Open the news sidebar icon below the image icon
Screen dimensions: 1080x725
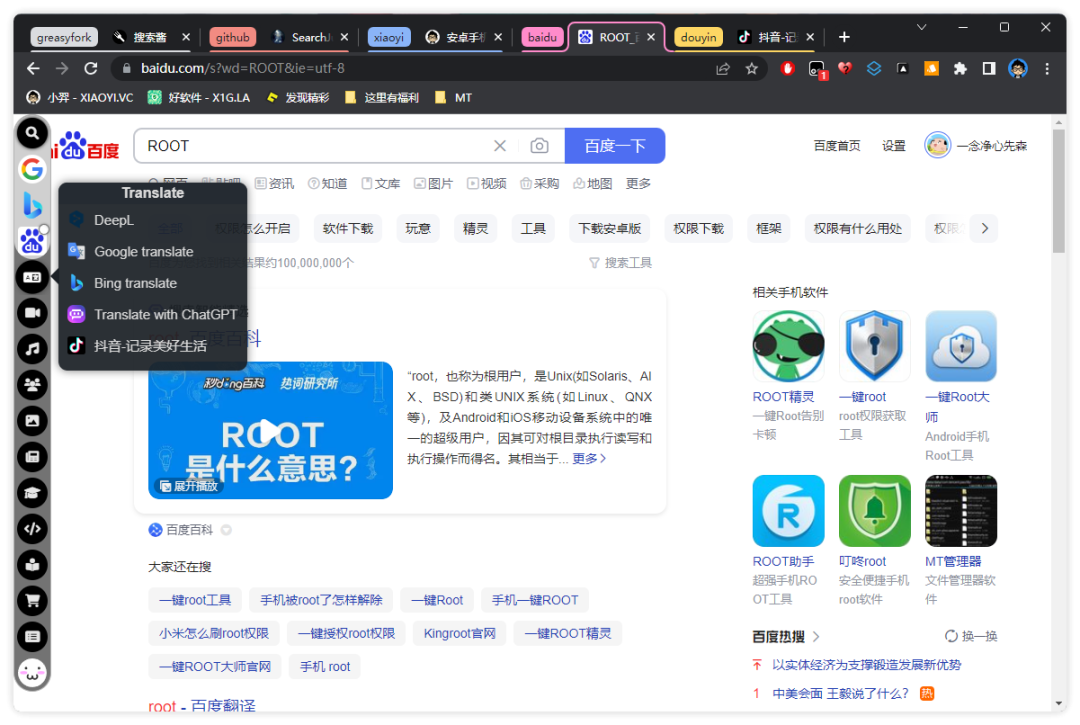pos(32,456)
